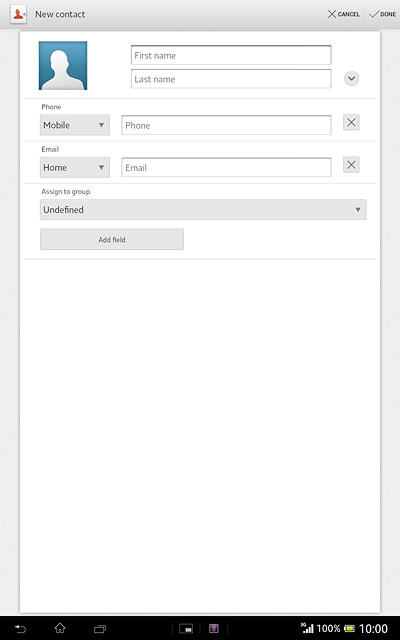
Task: Remove the Phone field with X
Action: click(x=351, y=122)
